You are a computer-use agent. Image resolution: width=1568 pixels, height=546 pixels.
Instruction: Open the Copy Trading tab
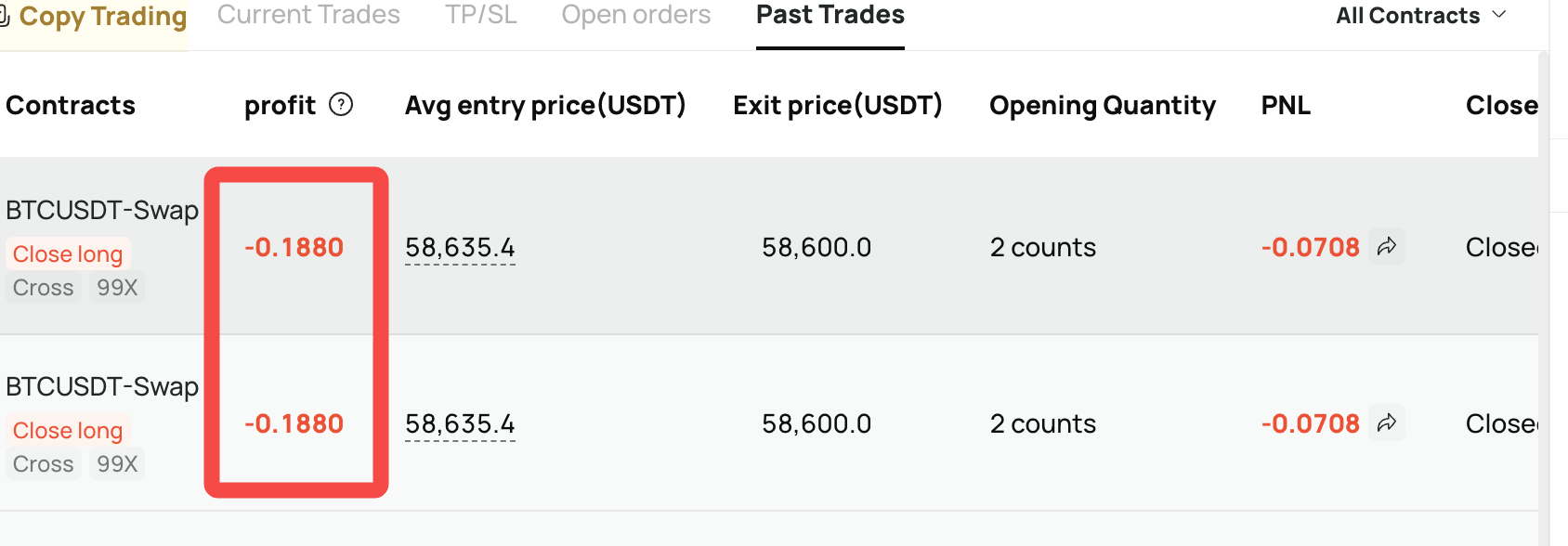[94, 17]
